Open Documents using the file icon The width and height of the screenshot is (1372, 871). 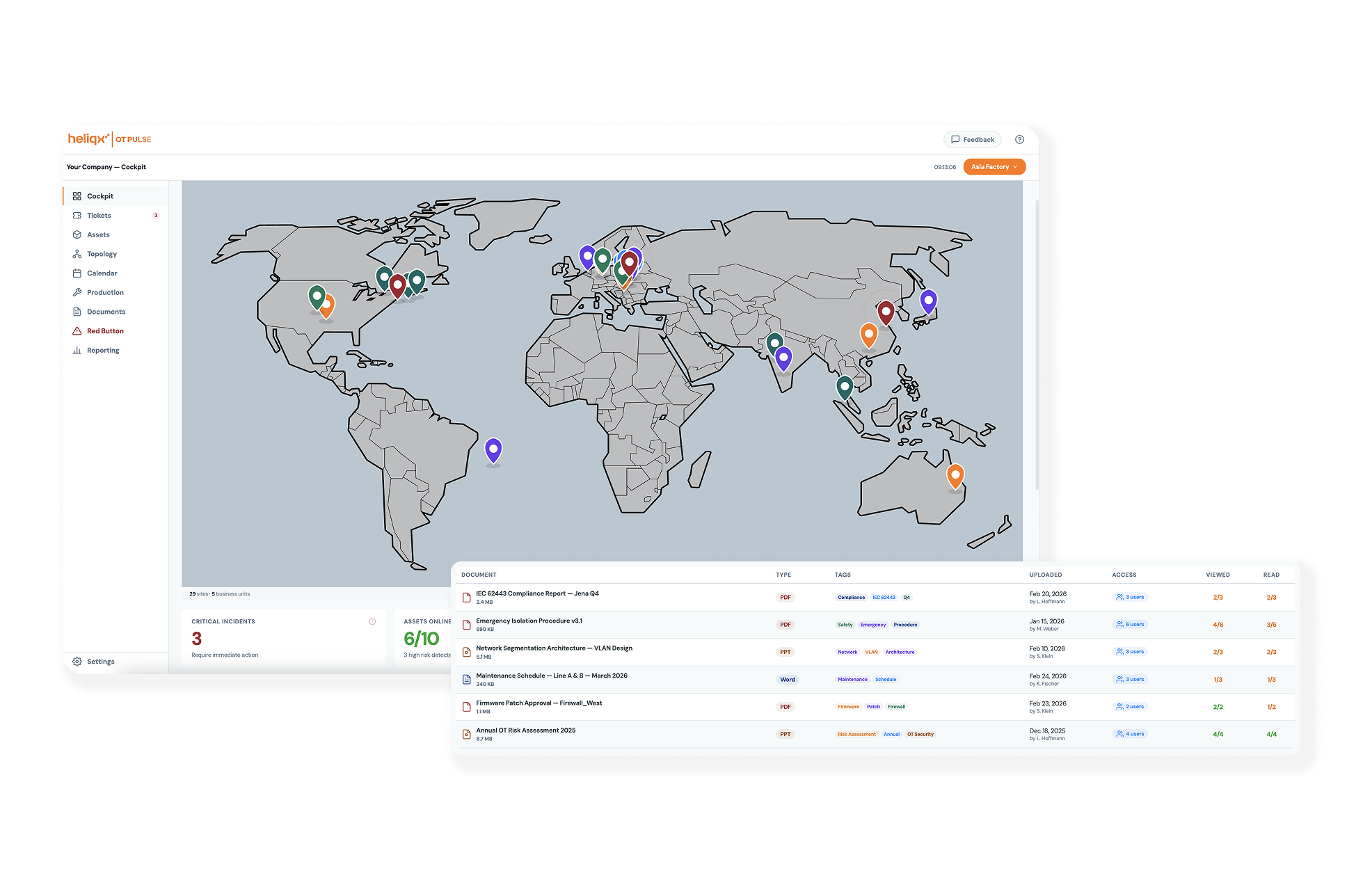click(77, 311)
